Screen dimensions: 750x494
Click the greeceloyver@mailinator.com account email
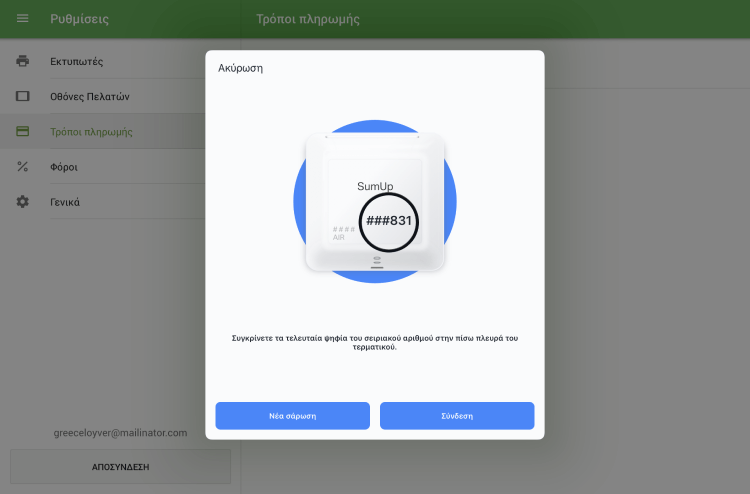point(120,433)
